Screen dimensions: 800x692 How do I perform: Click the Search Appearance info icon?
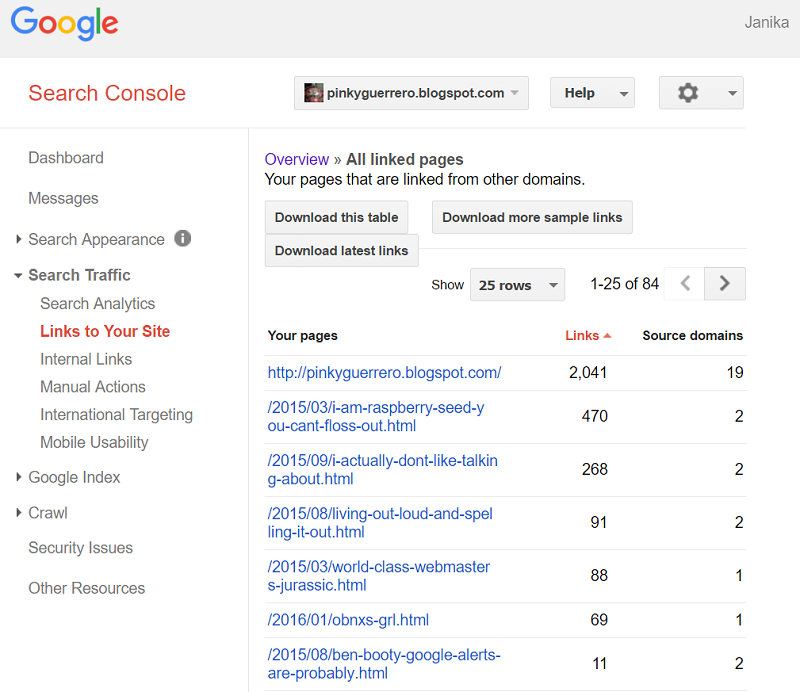(x=182, y=239)
